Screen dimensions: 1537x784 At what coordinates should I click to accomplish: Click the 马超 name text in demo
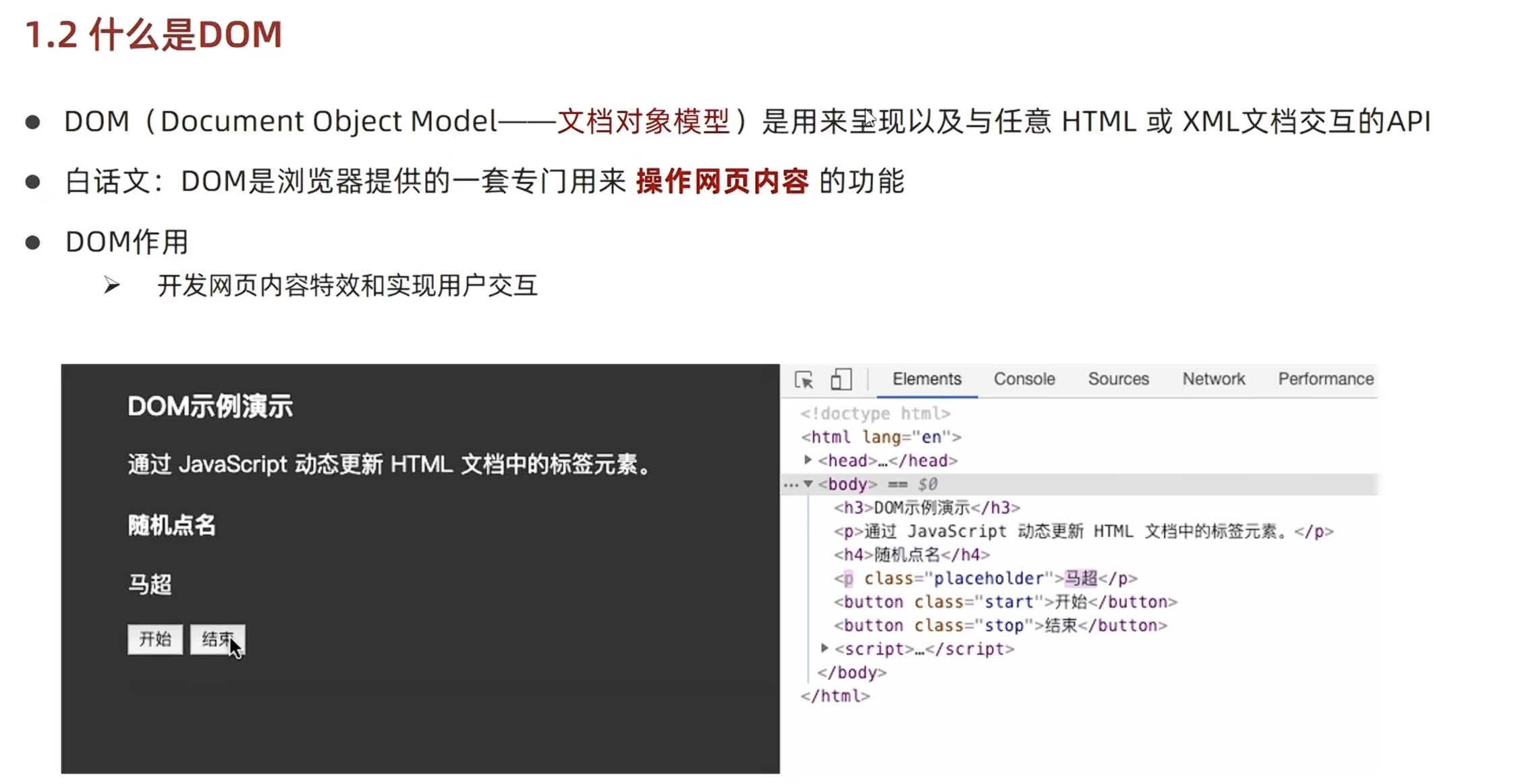pos(150,584)
